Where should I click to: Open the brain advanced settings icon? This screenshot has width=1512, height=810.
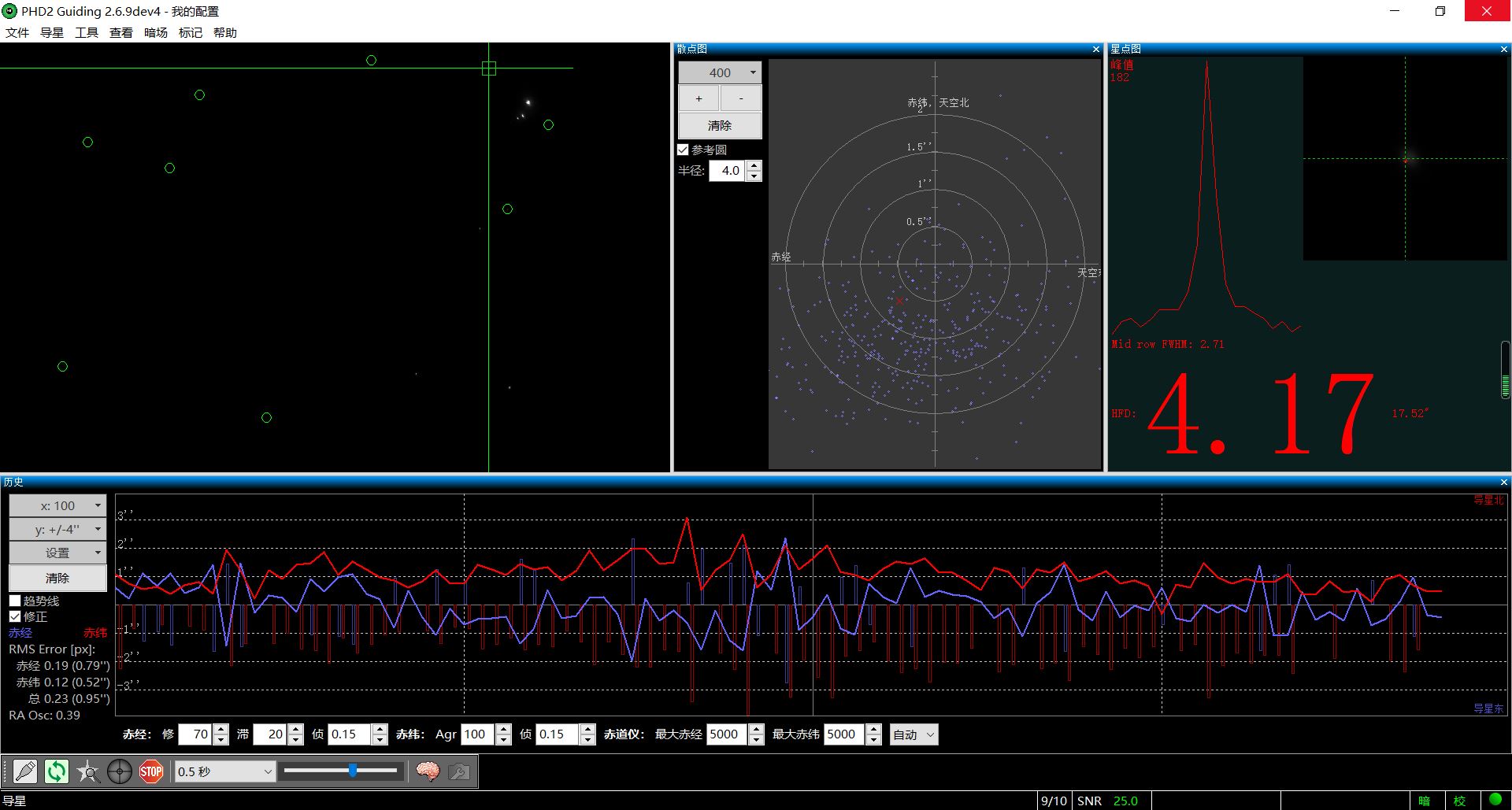(428, 771)
